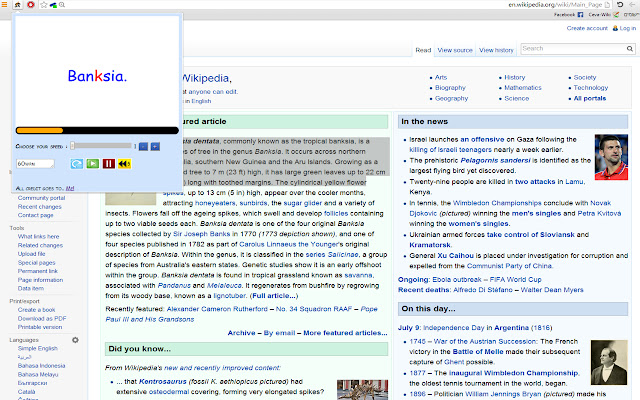
Task: Click the Log in link
Action: point(628,28)
